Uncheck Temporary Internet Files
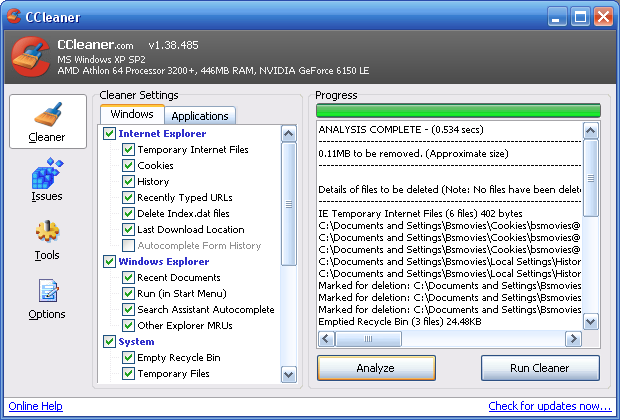Viewport: 620px width, 420px height. coord(128,150)
